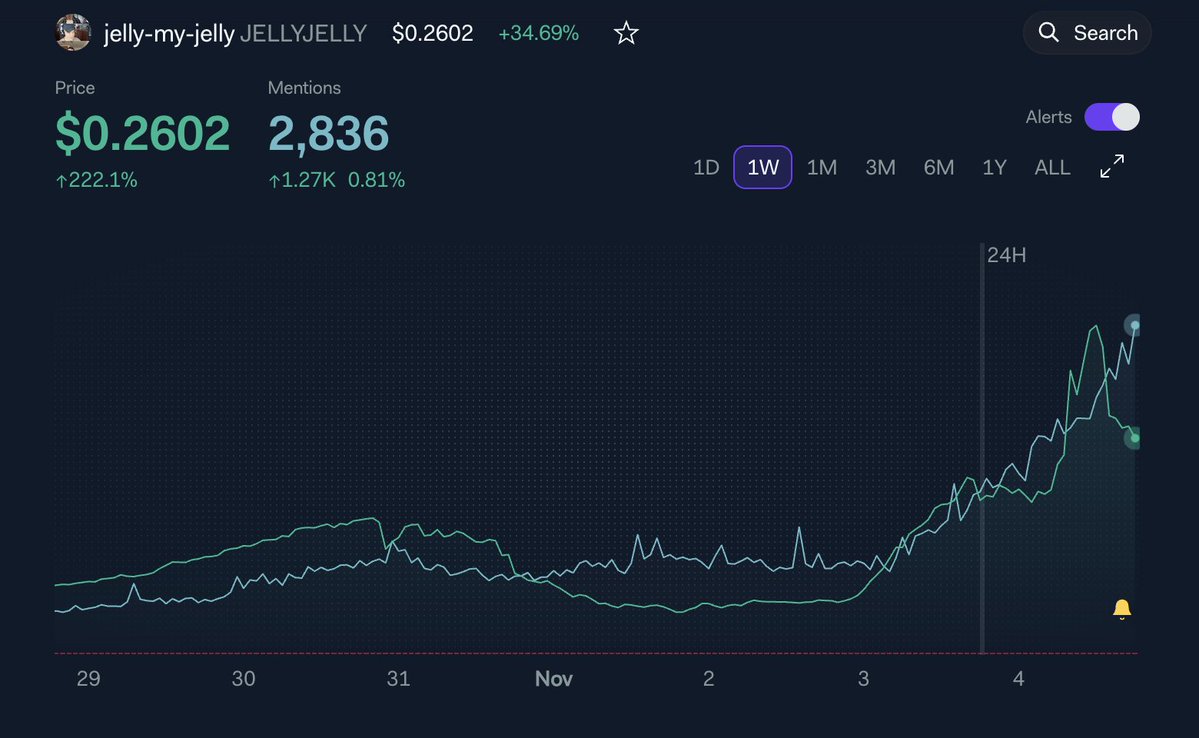Viewport: 1199px width, 738px height.
Task: Show ALL time price history
Action: (x=1052, y=167)
